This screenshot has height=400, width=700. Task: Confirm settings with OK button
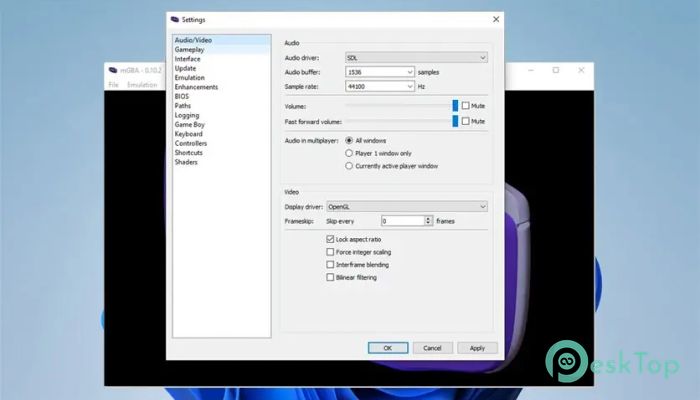[388, 348]
